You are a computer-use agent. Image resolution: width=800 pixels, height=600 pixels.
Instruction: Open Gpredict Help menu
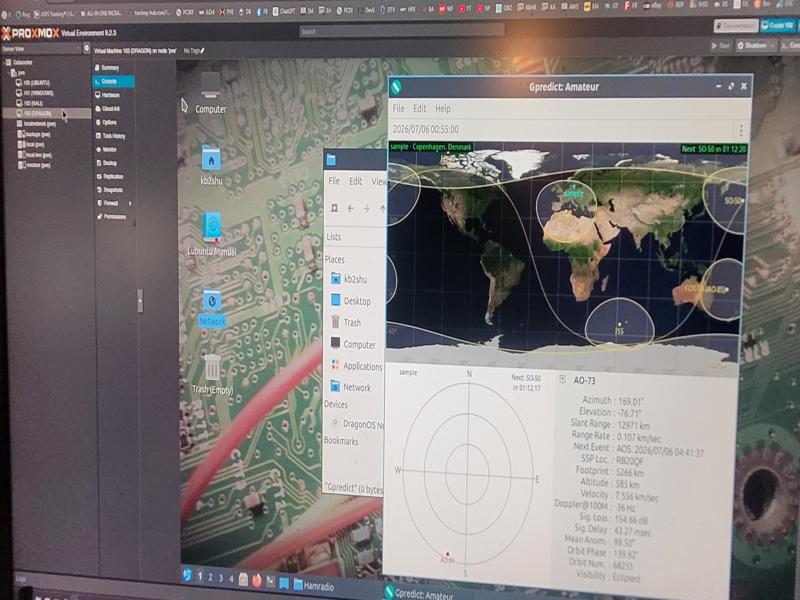click(443, 108)
